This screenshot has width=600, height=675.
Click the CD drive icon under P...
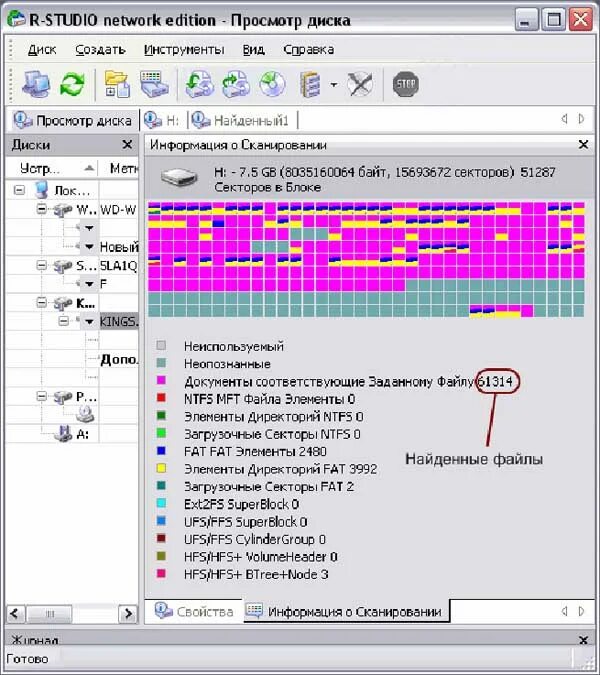[x=85, y=415]
